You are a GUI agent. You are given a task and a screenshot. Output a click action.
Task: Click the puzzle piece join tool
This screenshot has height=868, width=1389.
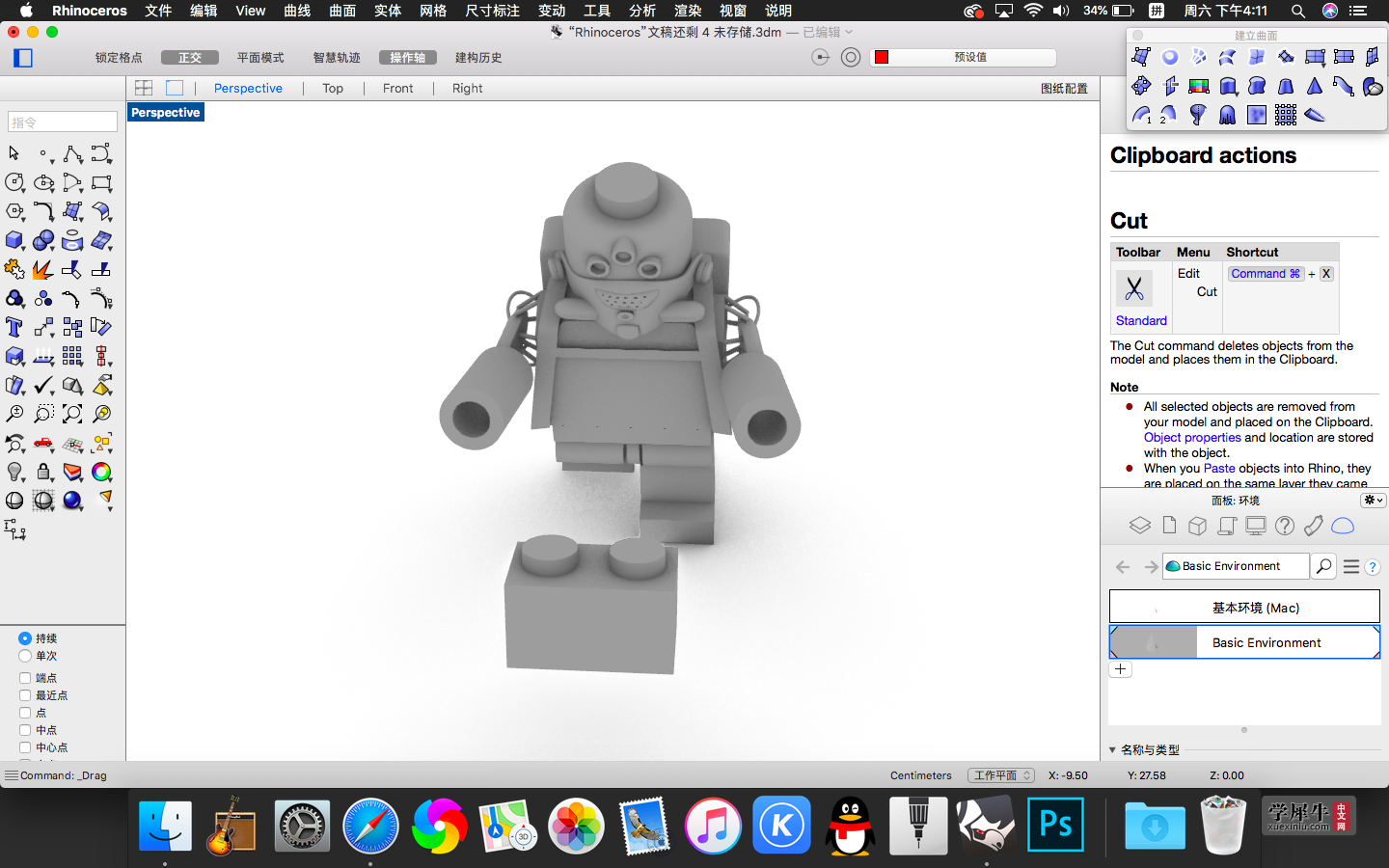pos(14,269)
